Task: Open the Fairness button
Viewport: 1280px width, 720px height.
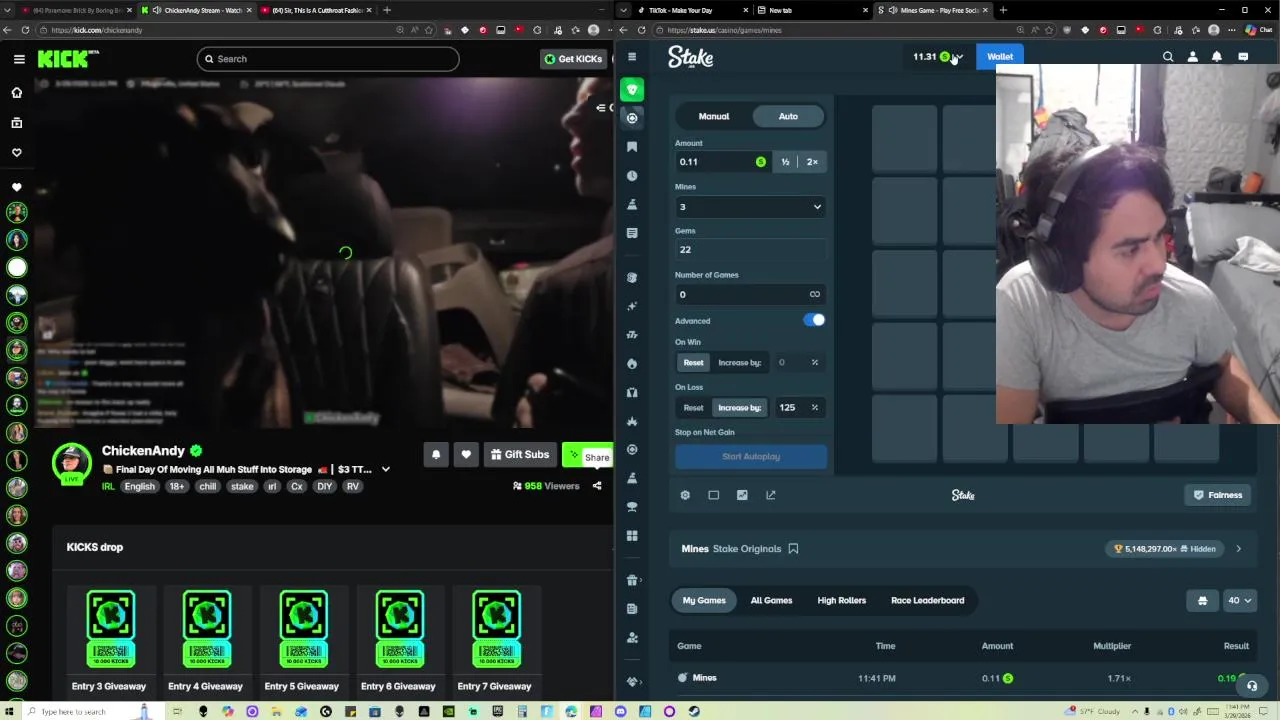Action: click(x=1218, y=495)
